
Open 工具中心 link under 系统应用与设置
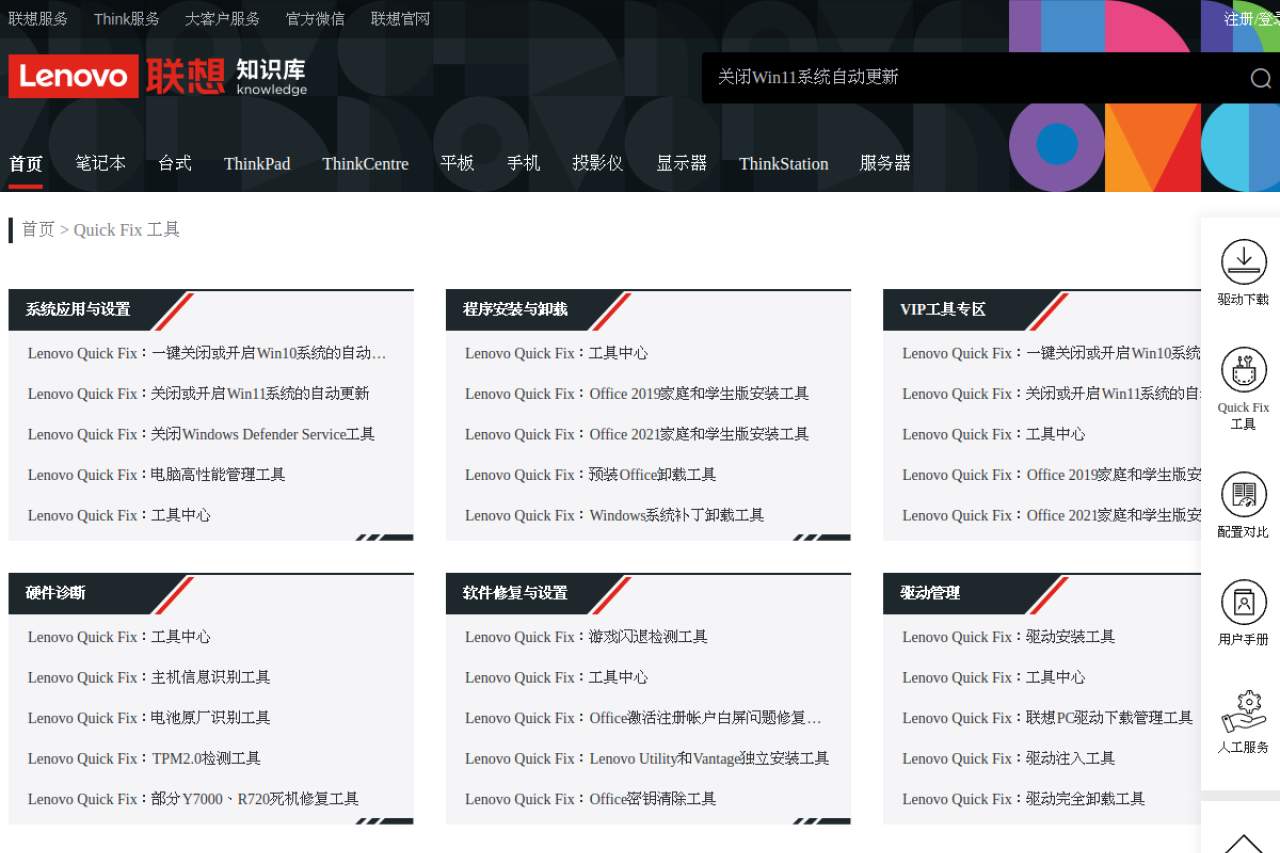pos(119,515)
